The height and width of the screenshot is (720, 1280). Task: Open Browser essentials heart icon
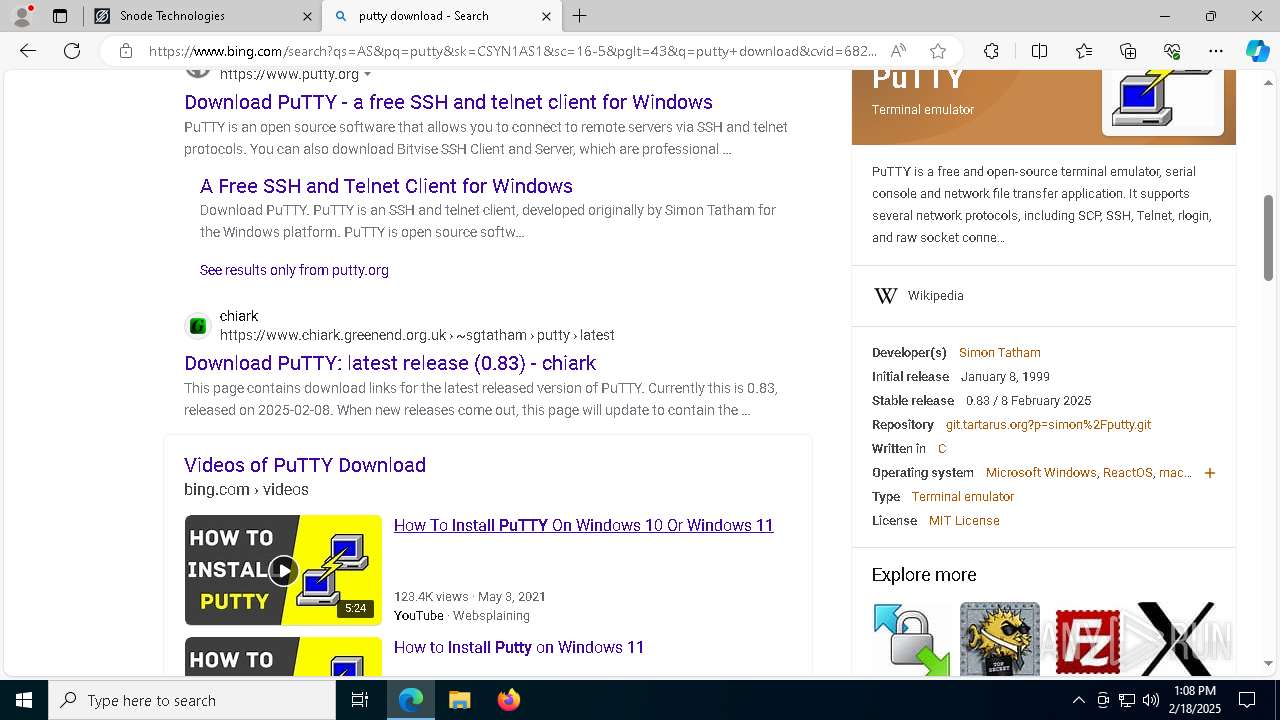pyautogui.click(x=1172, y=51)
